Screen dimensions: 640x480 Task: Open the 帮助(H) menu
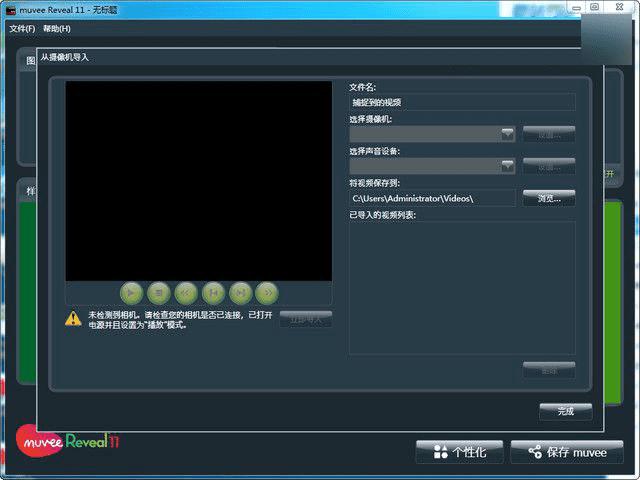pyautogui.click(x=57, y=29)
